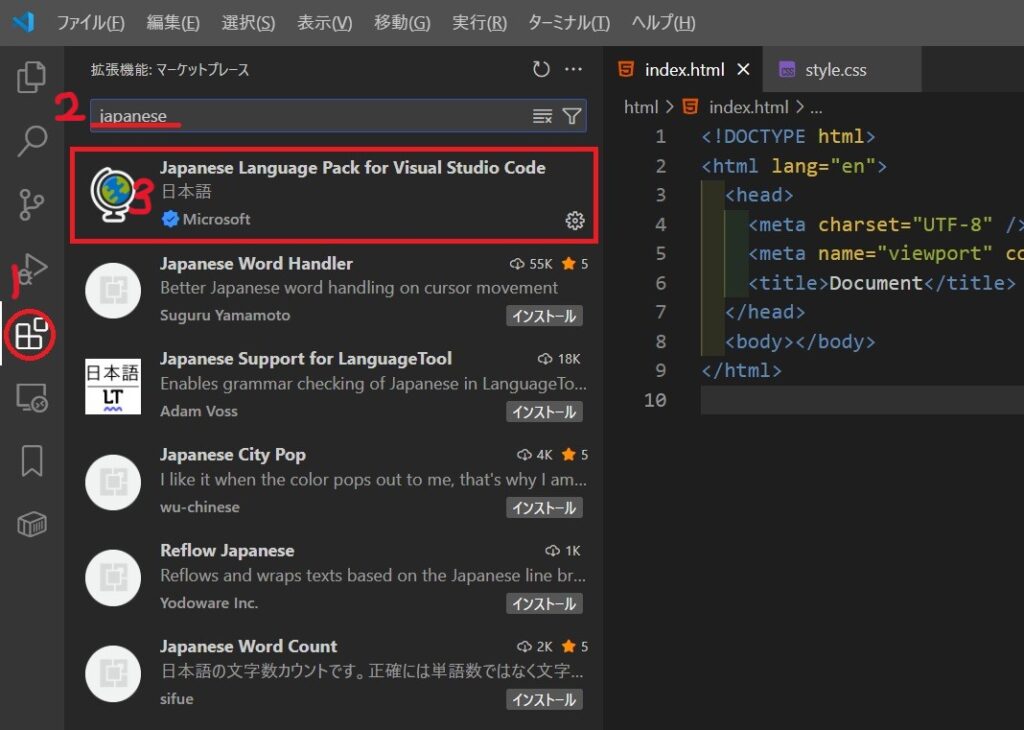The height and width of the screenshot is (730, 1024).
Task: Click publisher name Adam Voss
Action: point(199,411)
